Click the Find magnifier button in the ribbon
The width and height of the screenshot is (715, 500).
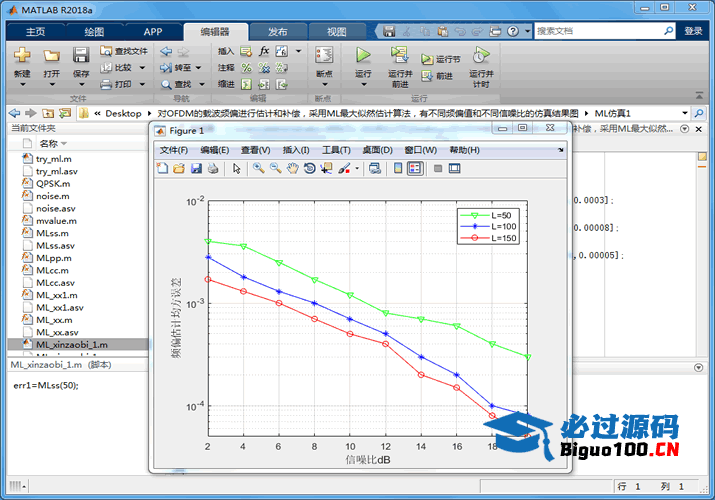(176, 84)
